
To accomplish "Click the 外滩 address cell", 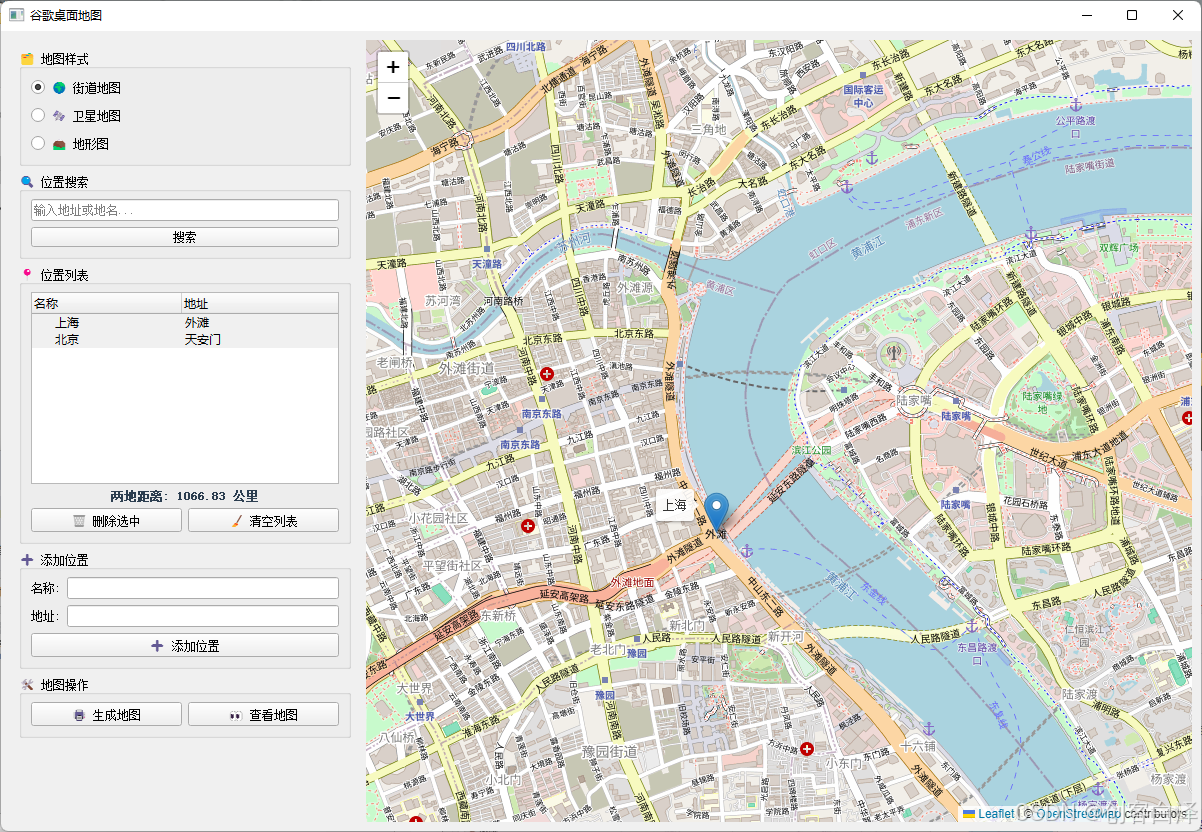I will pos(197,323).
